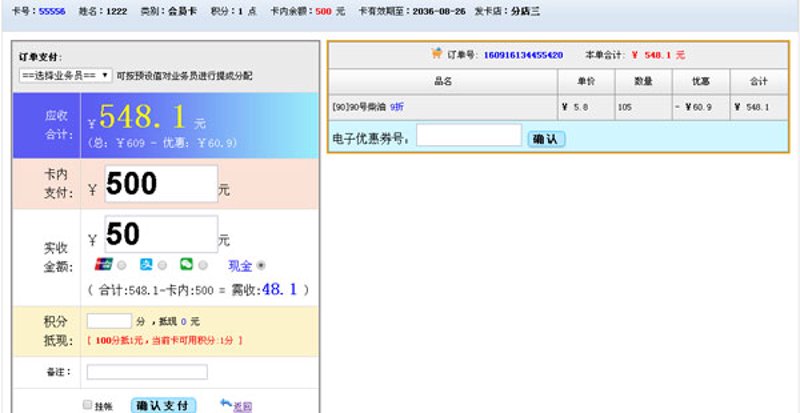Click the red 100分抵1元 points notice
Image resolution: width=800 pixels, height=413 pixels.
(x=164, y=340)
